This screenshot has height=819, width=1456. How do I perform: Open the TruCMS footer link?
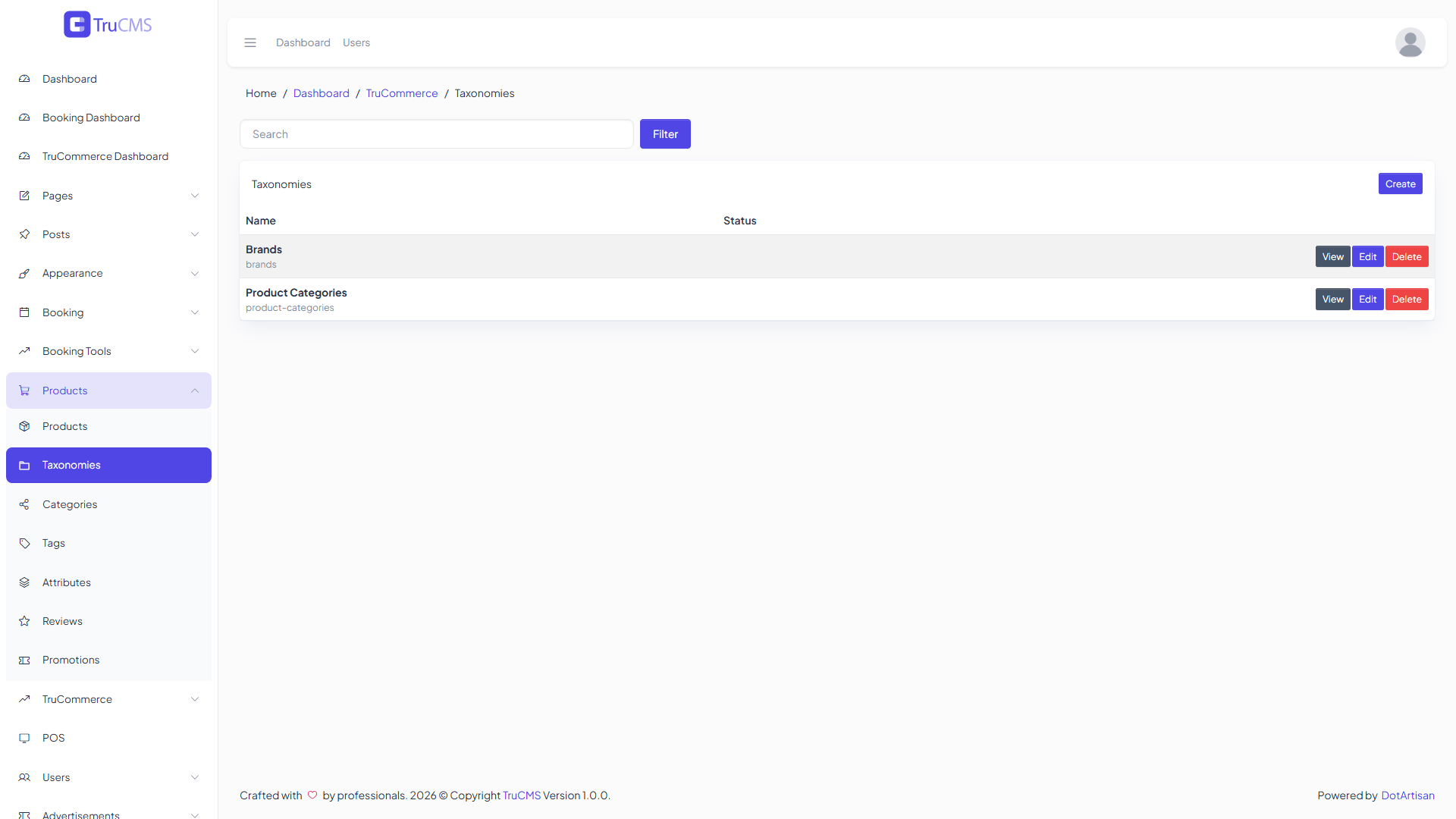(x=522, y=795)
